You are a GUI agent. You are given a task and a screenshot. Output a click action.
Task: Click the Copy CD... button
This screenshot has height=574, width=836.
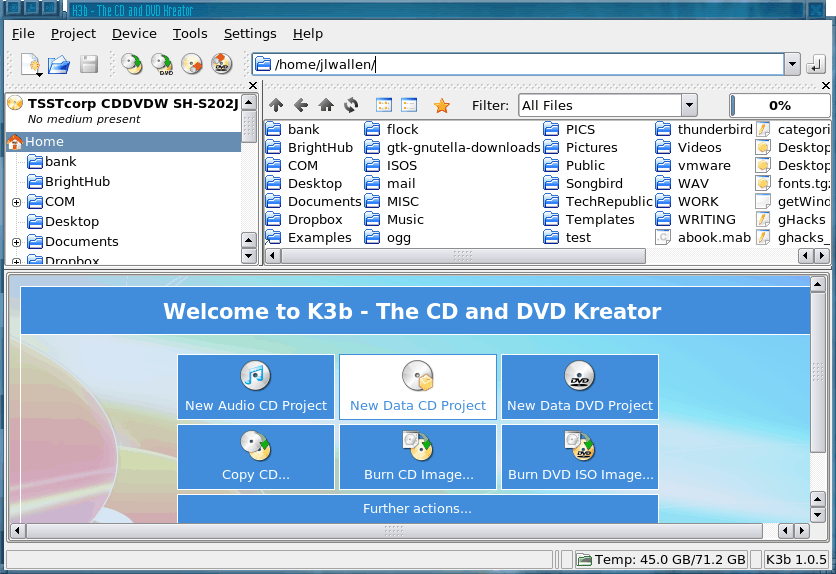pos(256,457)
